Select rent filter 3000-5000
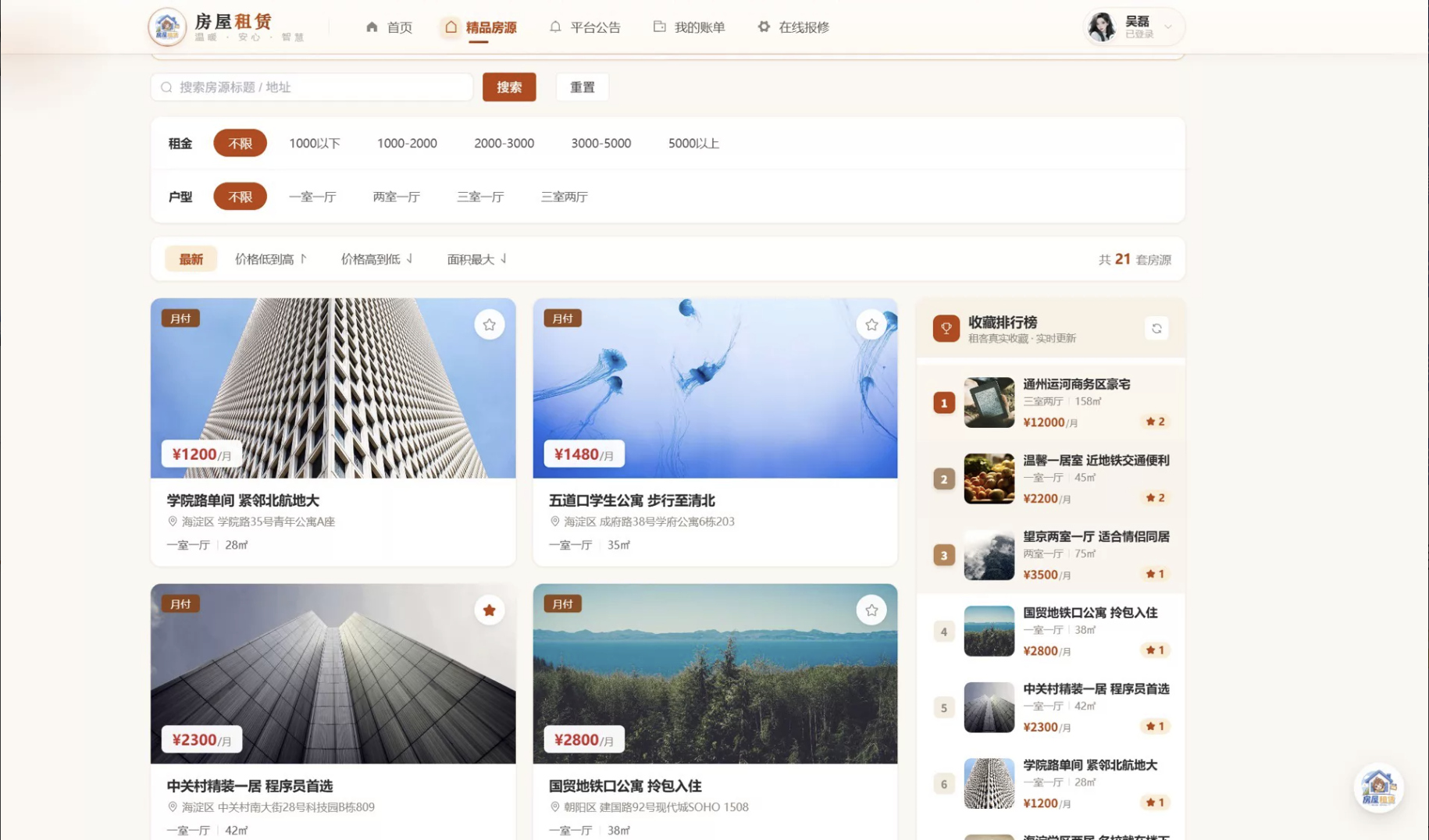This screenshot has width=1429, height=840. (601, 144)
